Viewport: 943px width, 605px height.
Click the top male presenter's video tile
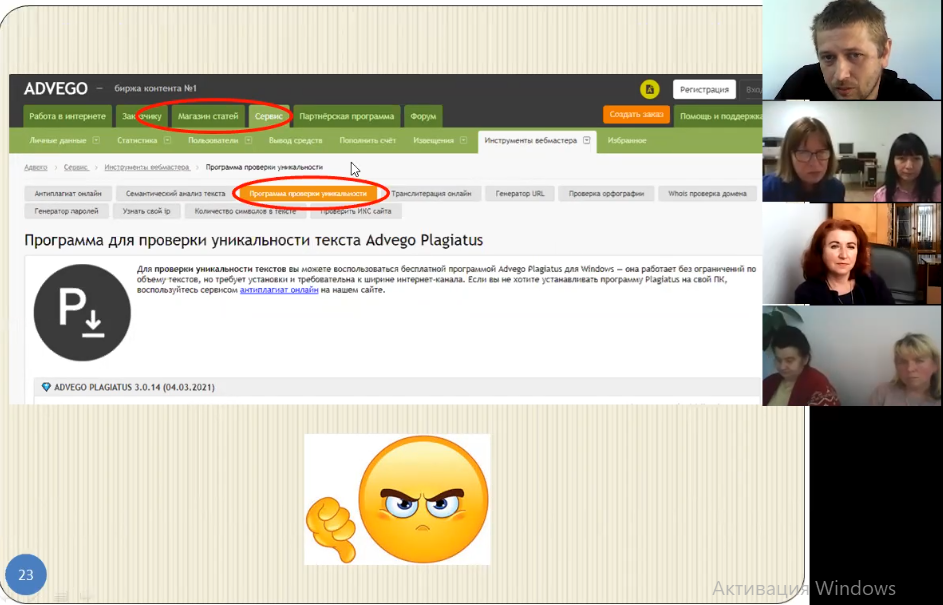(x=852, y=50)
